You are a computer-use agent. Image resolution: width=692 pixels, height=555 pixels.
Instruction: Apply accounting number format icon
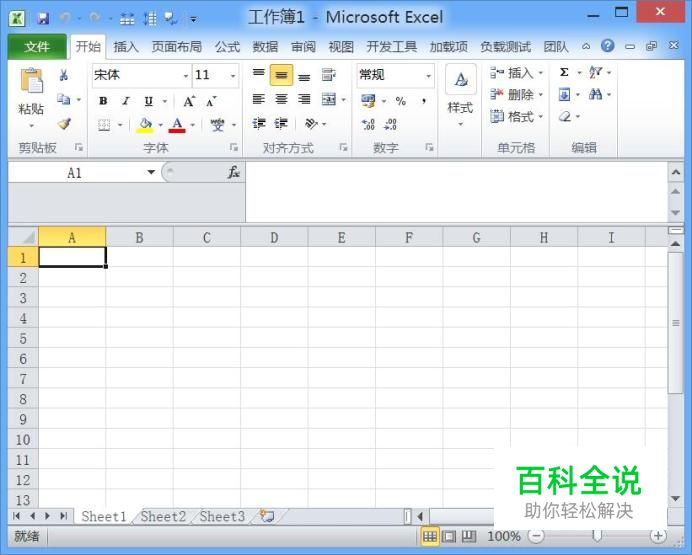368,101
